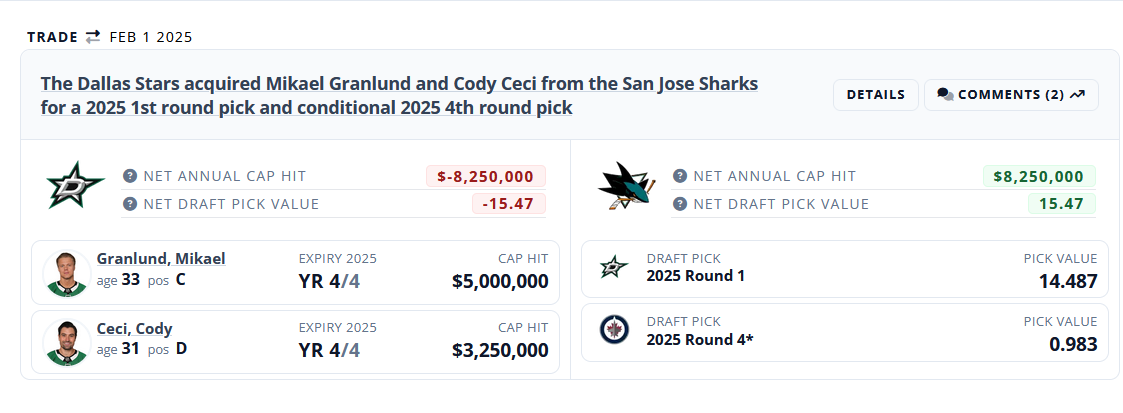Select the 2025 Round 1 draft pick
Image resolution: width=1123 pixels, height=413 pixels.
coord(696,276)
